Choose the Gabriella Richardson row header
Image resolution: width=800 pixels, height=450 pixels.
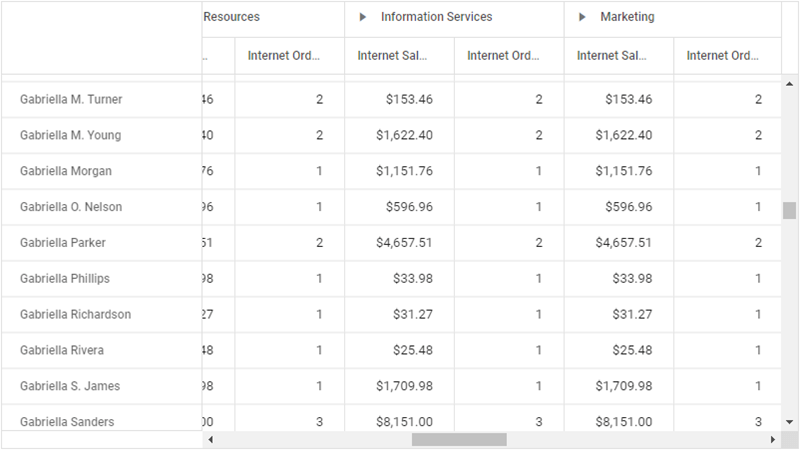click(x=75, y=314)
